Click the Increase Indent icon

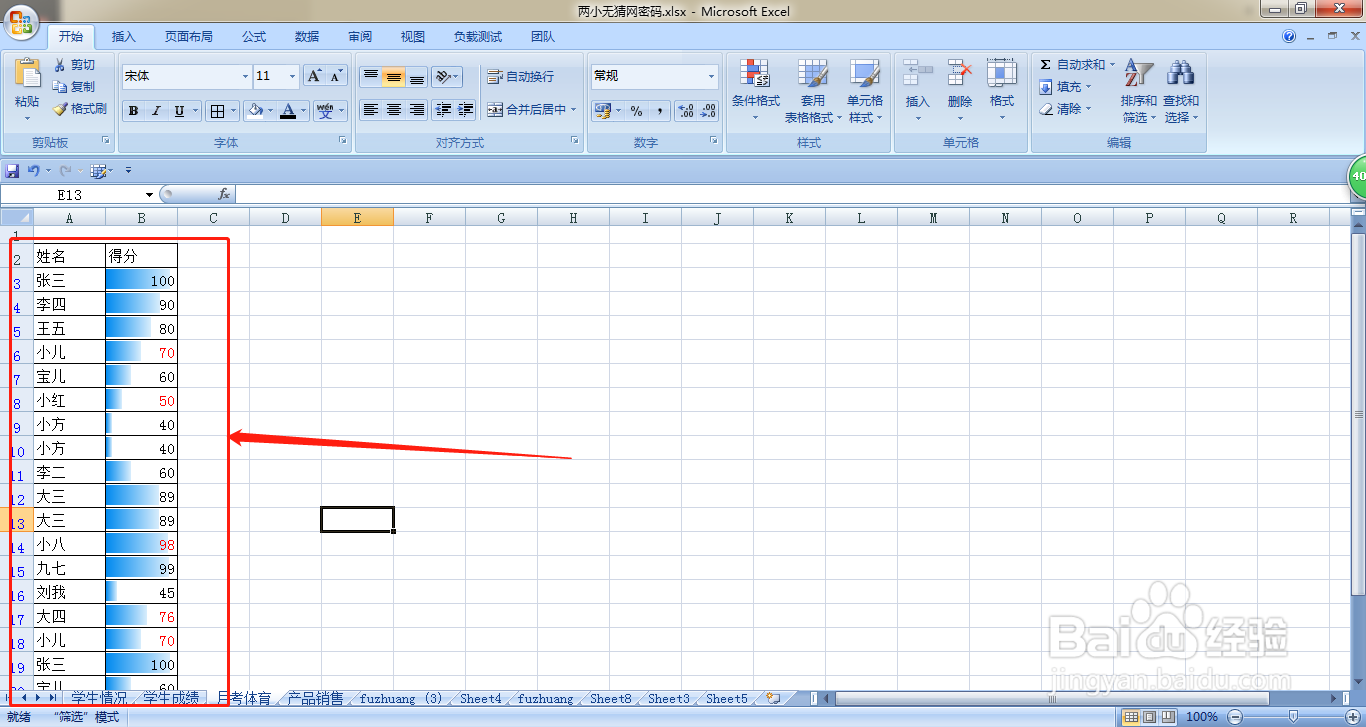(x=465, y=110)
